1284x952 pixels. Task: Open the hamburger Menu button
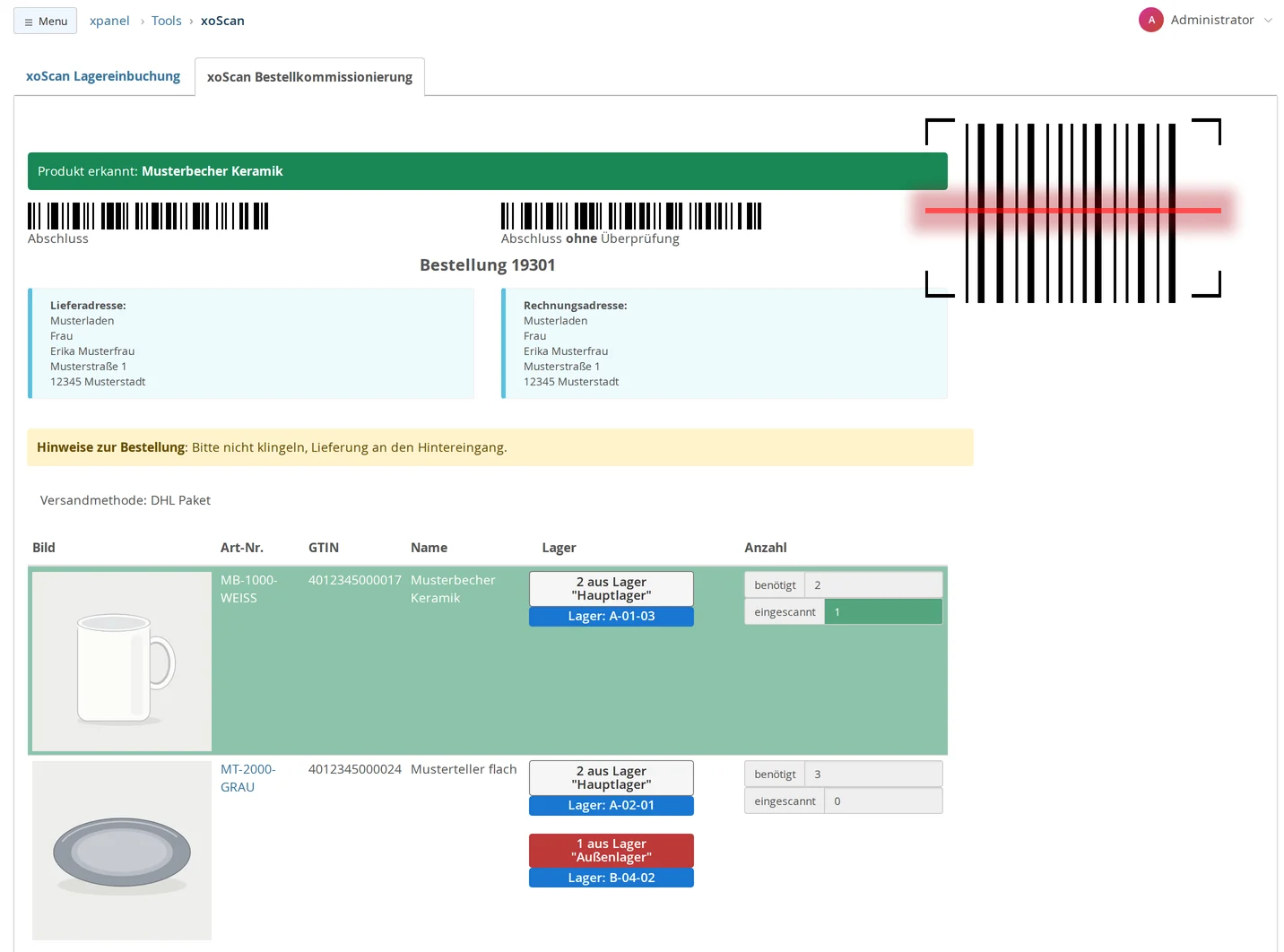[45, 21]
